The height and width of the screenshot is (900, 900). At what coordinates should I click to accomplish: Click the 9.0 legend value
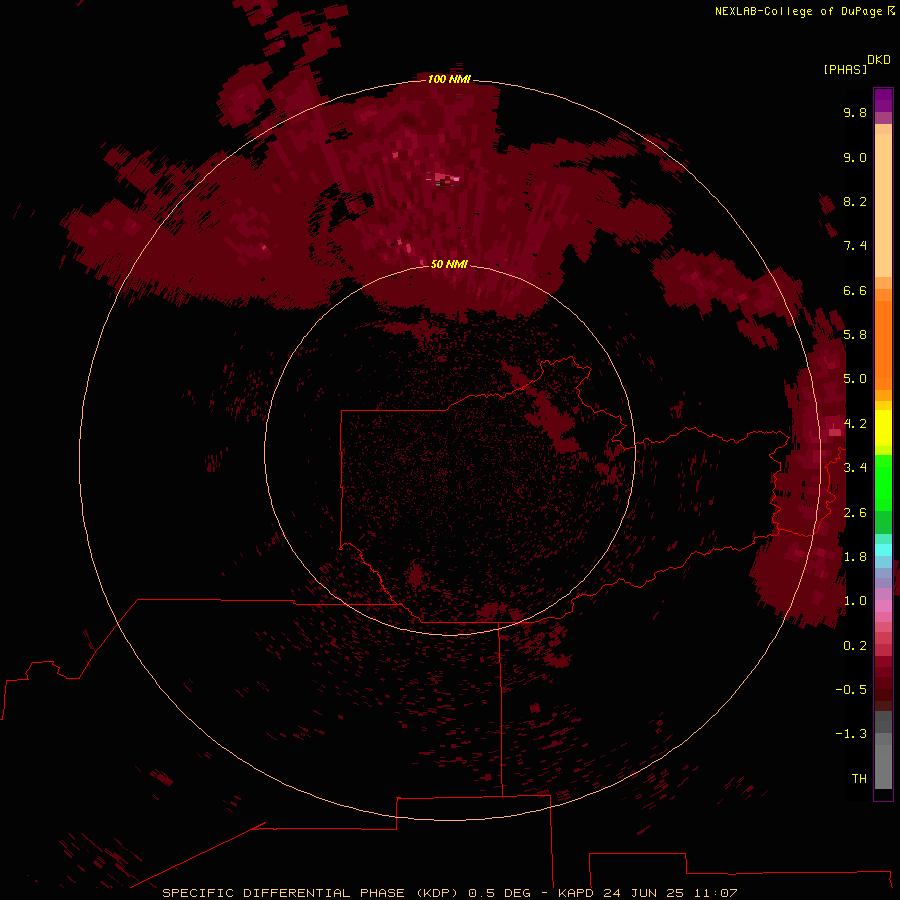(855, 157)
